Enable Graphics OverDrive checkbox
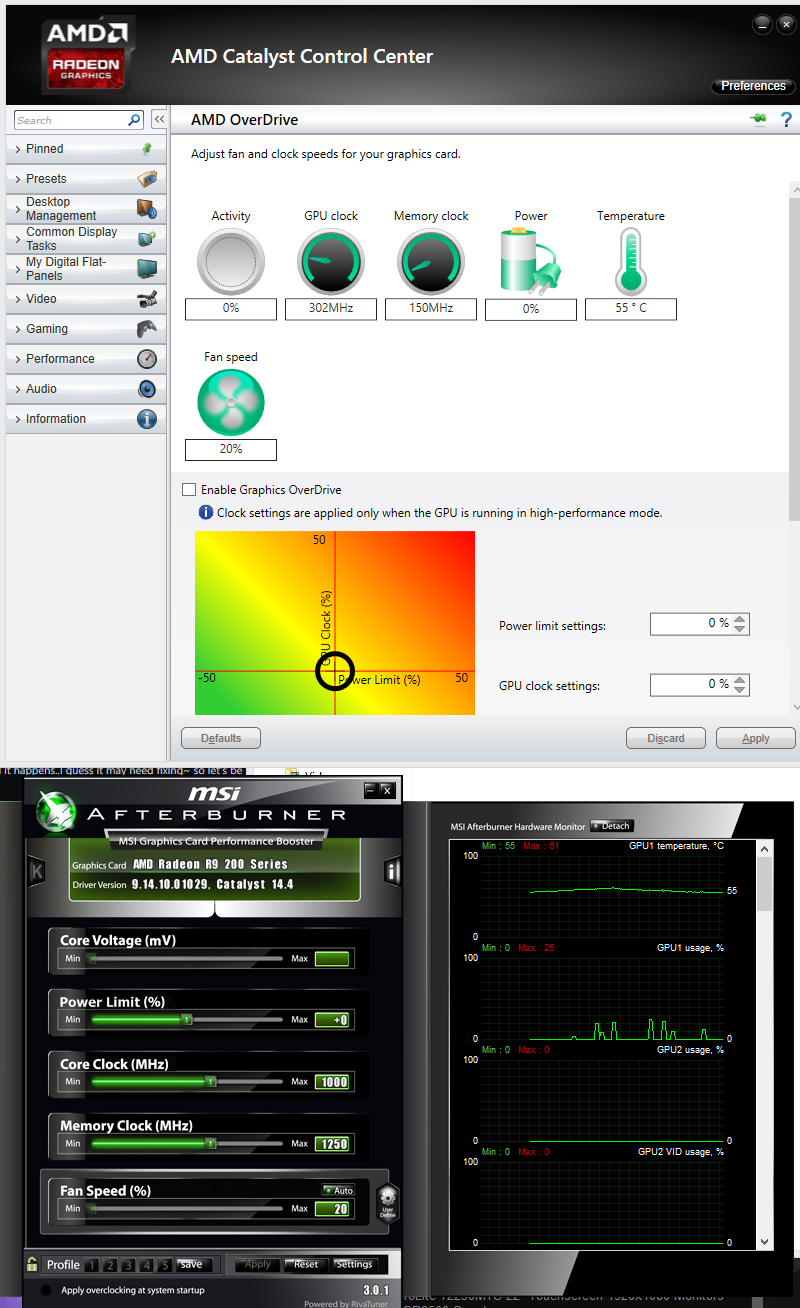The width and height of the screenshot is (800, 1308). 189,490
